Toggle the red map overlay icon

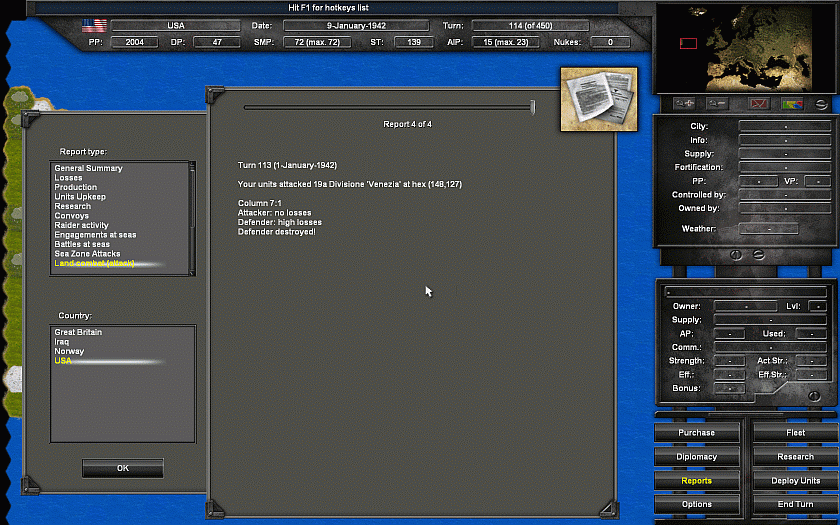(759, 104)
